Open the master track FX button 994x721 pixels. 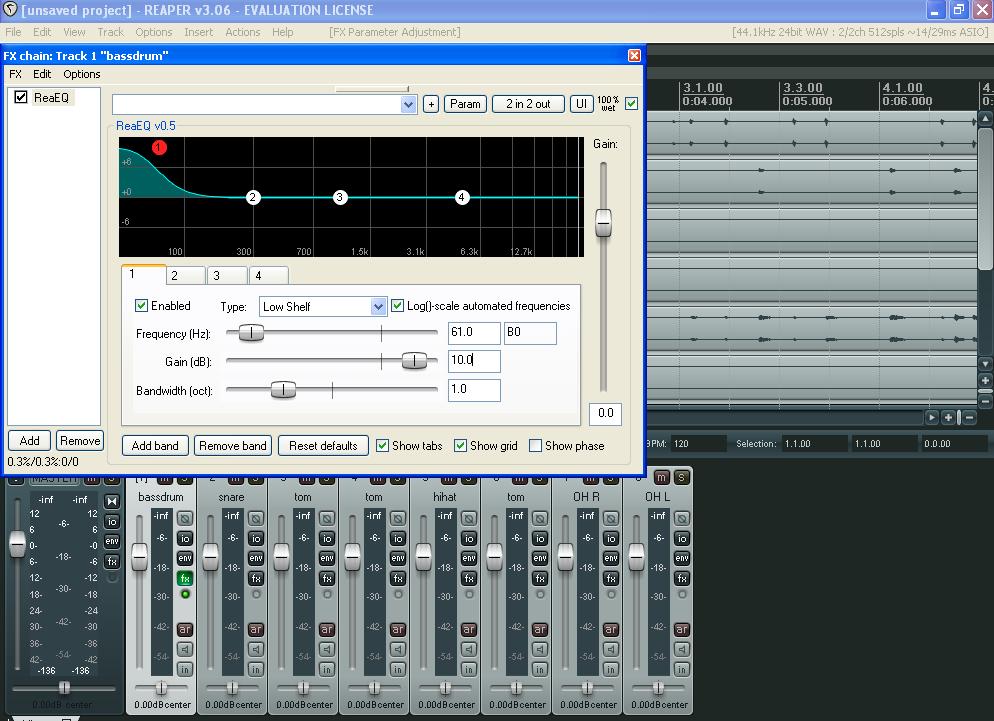(112, 561)
